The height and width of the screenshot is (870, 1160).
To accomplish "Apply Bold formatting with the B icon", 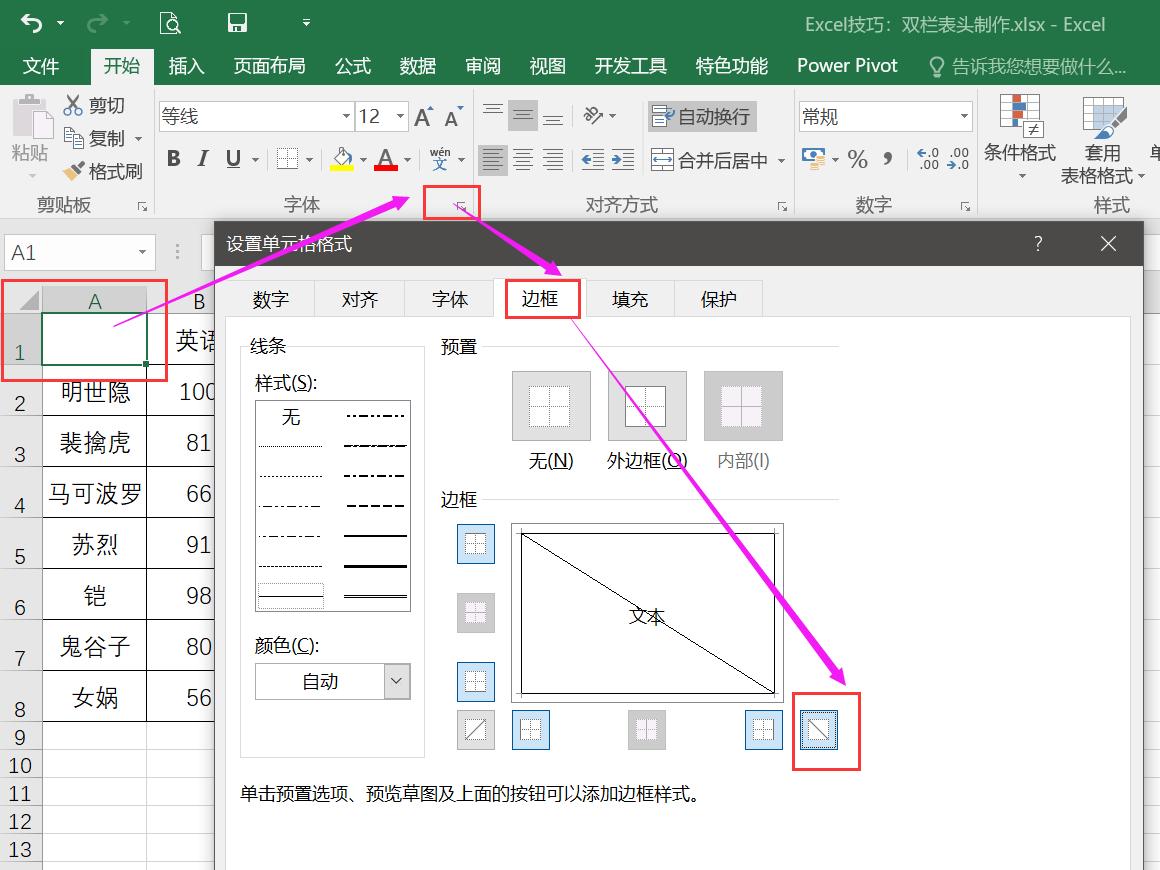I will coord(172,158).
